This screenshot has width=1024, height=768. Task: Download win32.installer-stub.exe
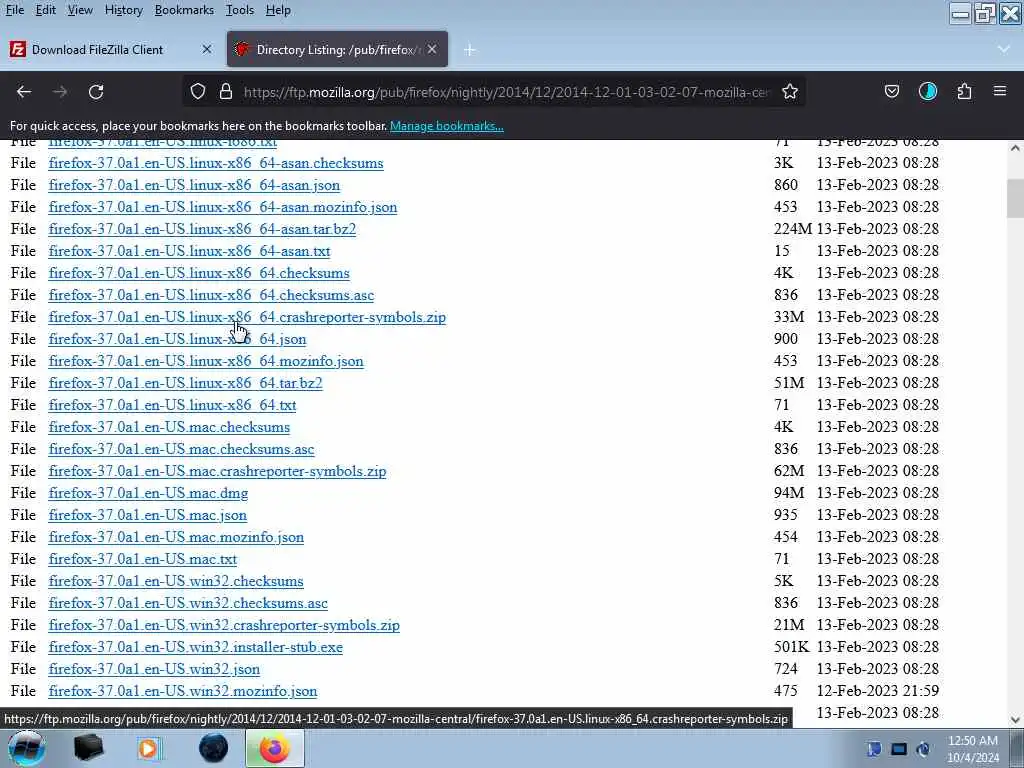click(195, 648)
